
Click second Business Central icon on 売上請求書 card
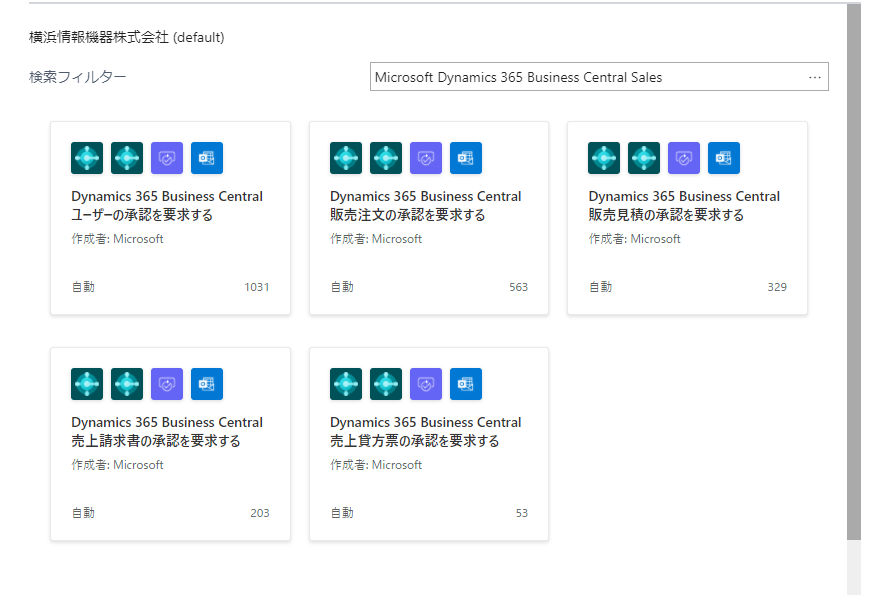click(x=127, y=384)
